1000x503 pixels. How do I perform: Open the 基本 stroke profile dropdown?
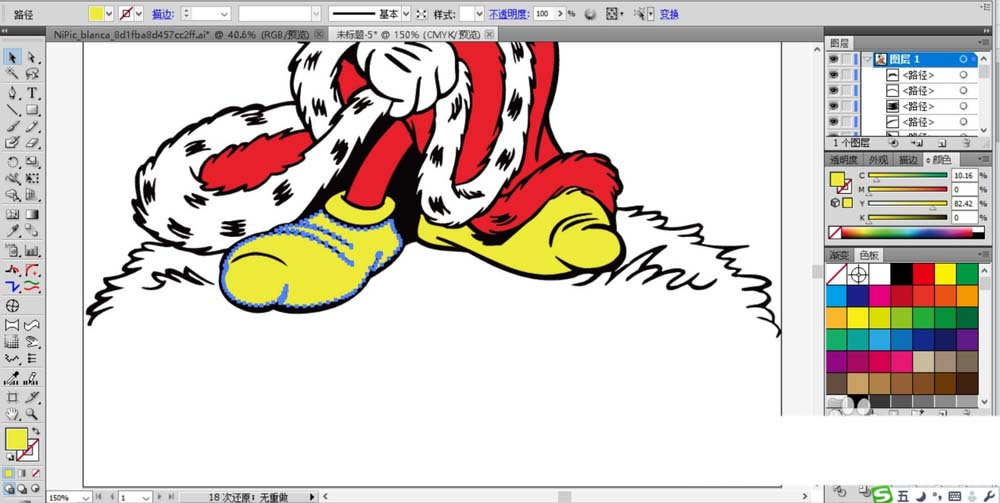tap(406, 14)
